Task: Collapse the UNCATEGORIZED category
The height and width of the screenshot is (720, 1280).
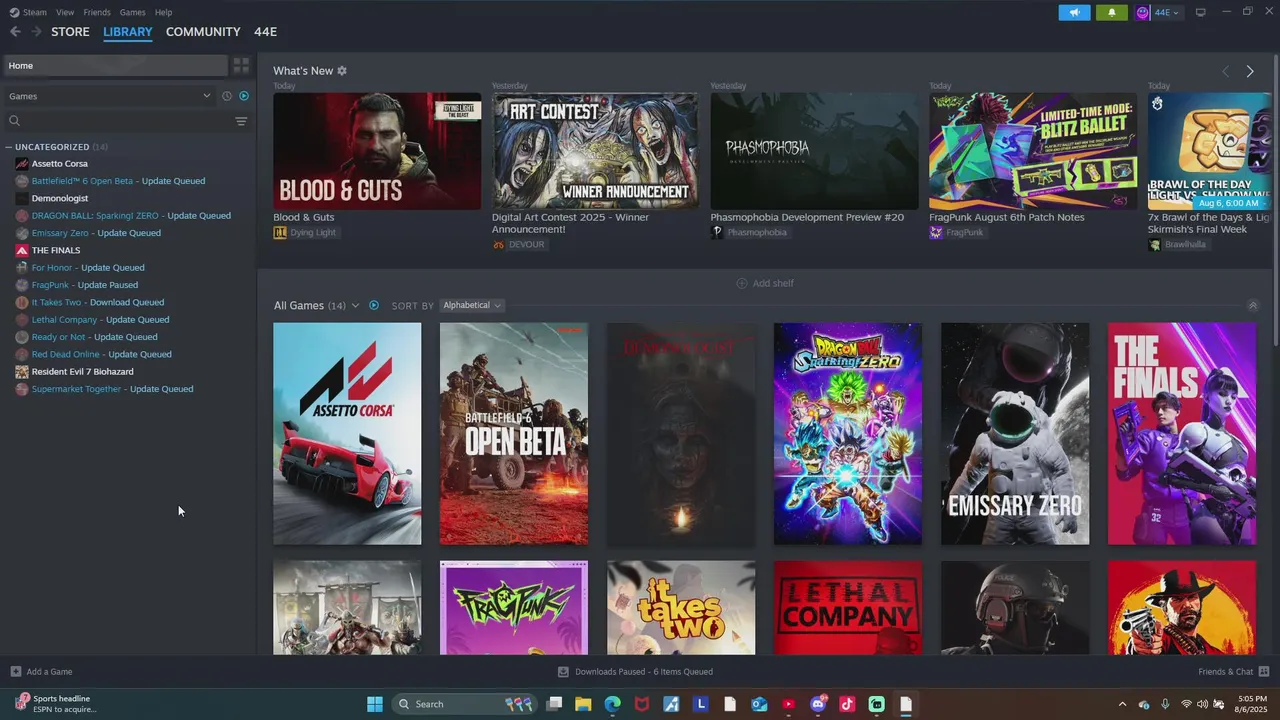Action: pyautogui.click(x=9, y=147)
